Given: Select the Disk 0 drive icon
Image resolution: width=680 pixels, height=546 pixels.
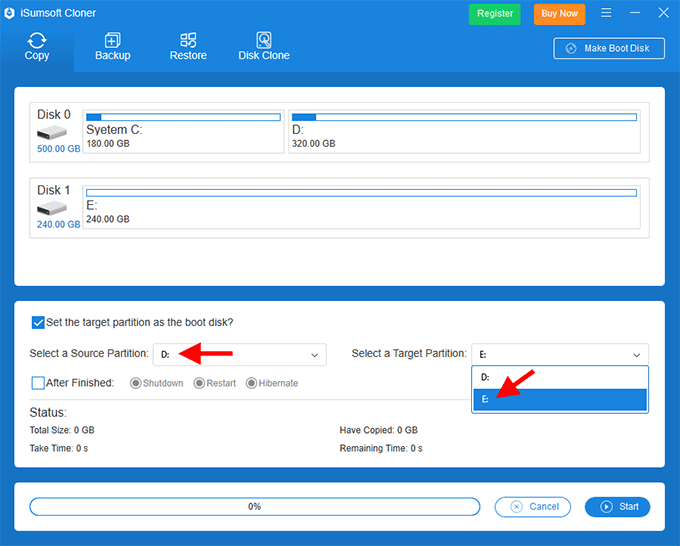Looking at the screenshot, I should point(52,133).
